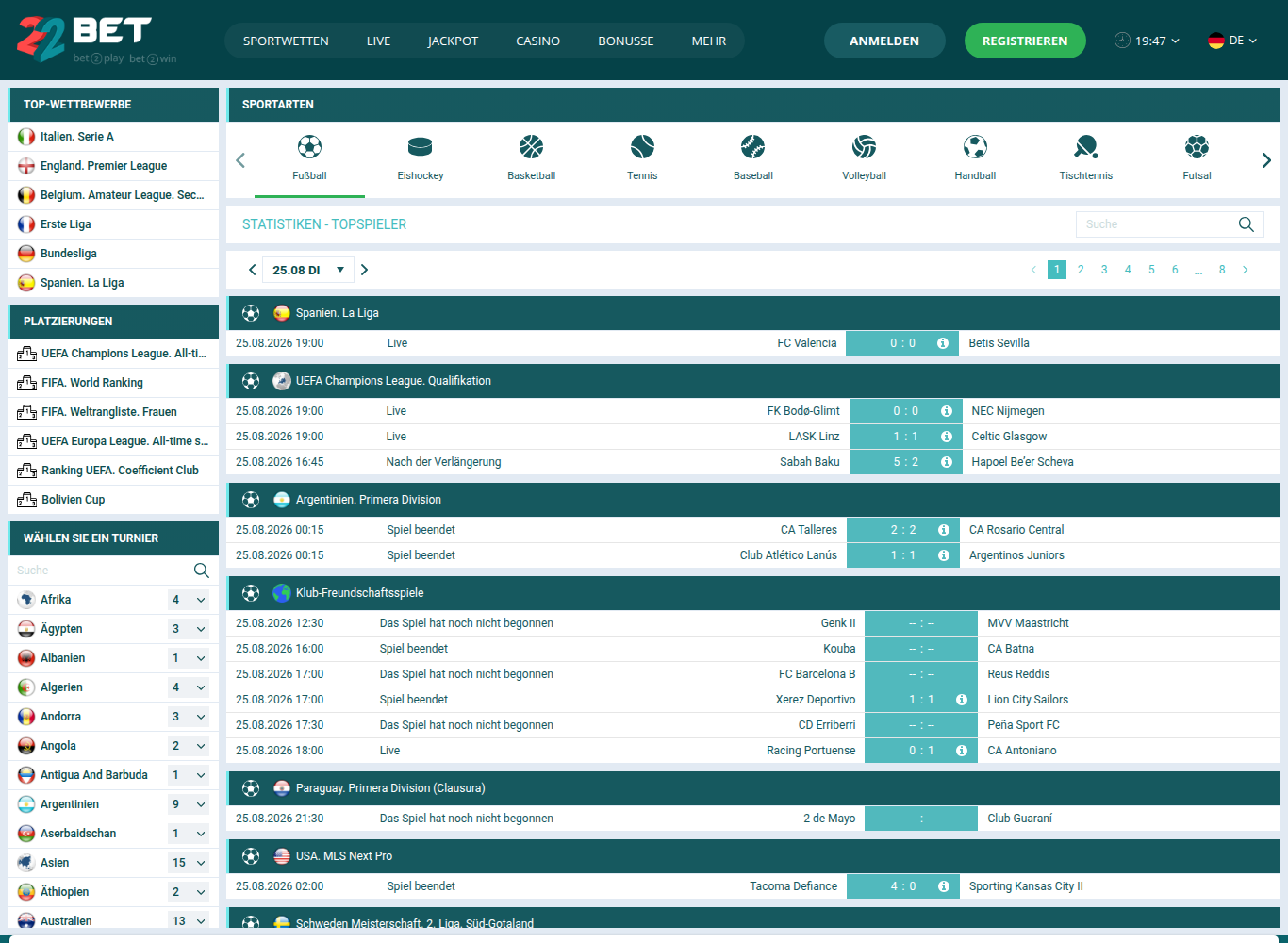Image resolution: width=1288 pixels, height=943 pixels.
Task: Go to next day with right arrow
Action: 365,270
